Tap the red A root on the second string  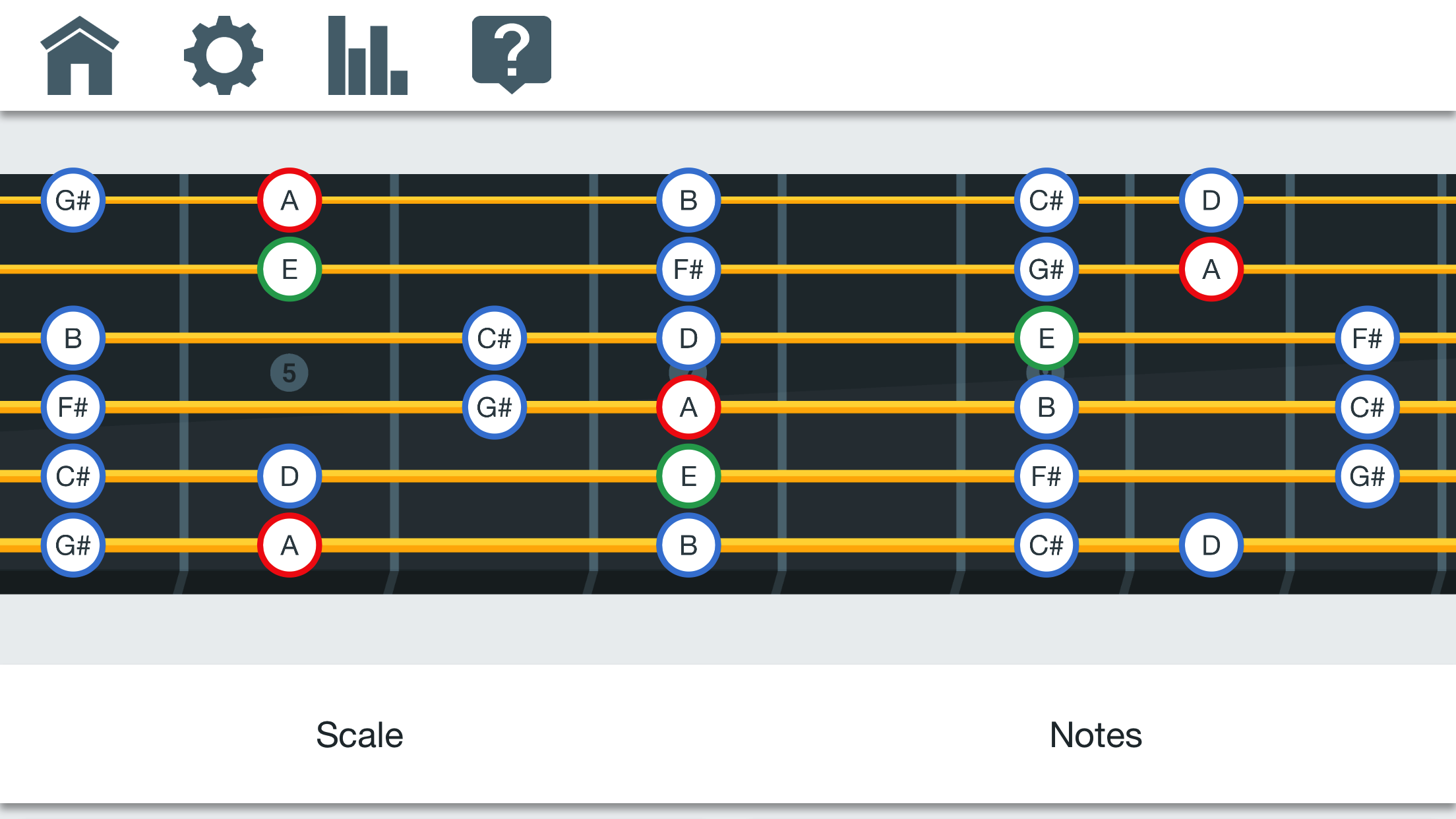coord(1210,268)
